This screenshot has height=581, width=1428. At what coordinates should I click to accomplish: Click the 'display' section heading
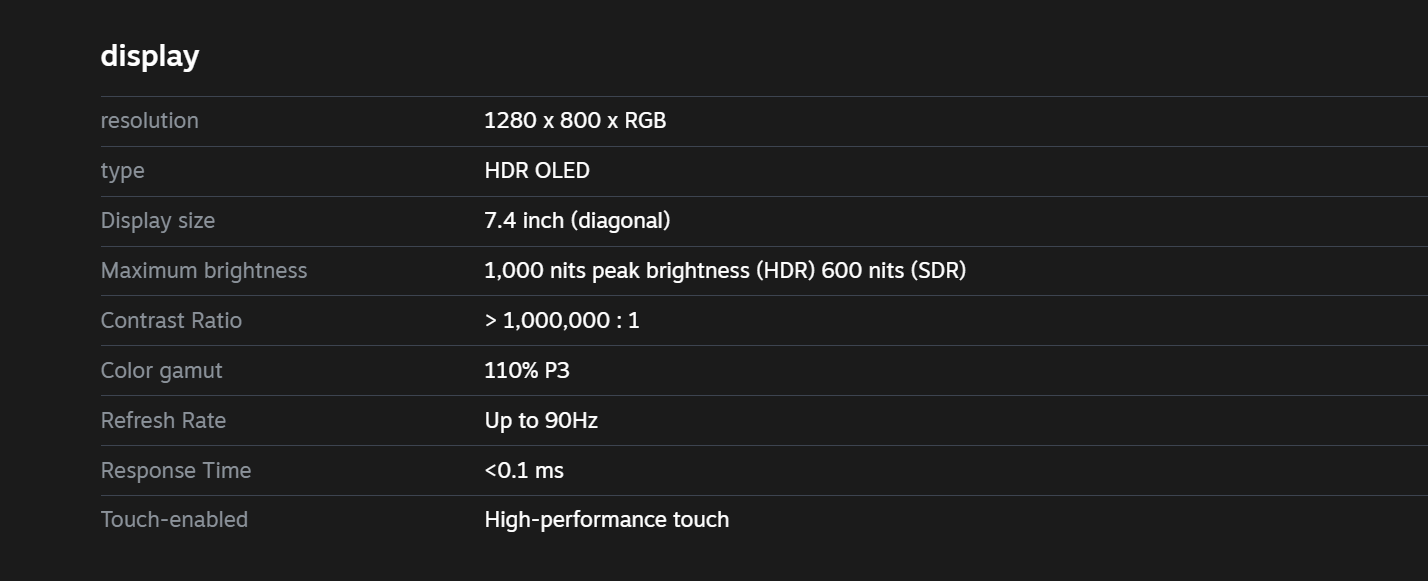tap(150, 56)
